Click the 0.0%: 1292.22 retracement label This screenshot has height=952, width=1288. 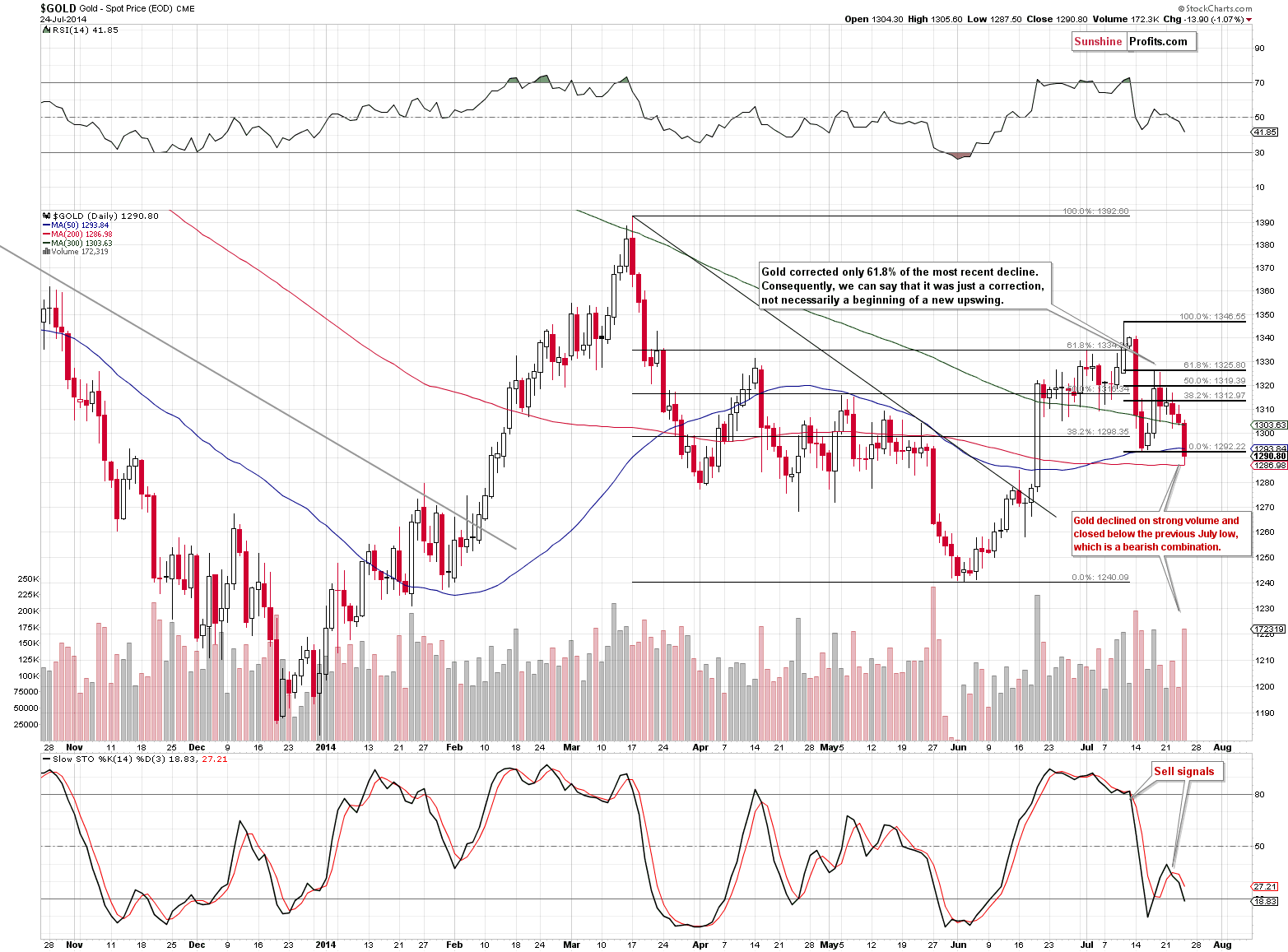click(1216, 447)
